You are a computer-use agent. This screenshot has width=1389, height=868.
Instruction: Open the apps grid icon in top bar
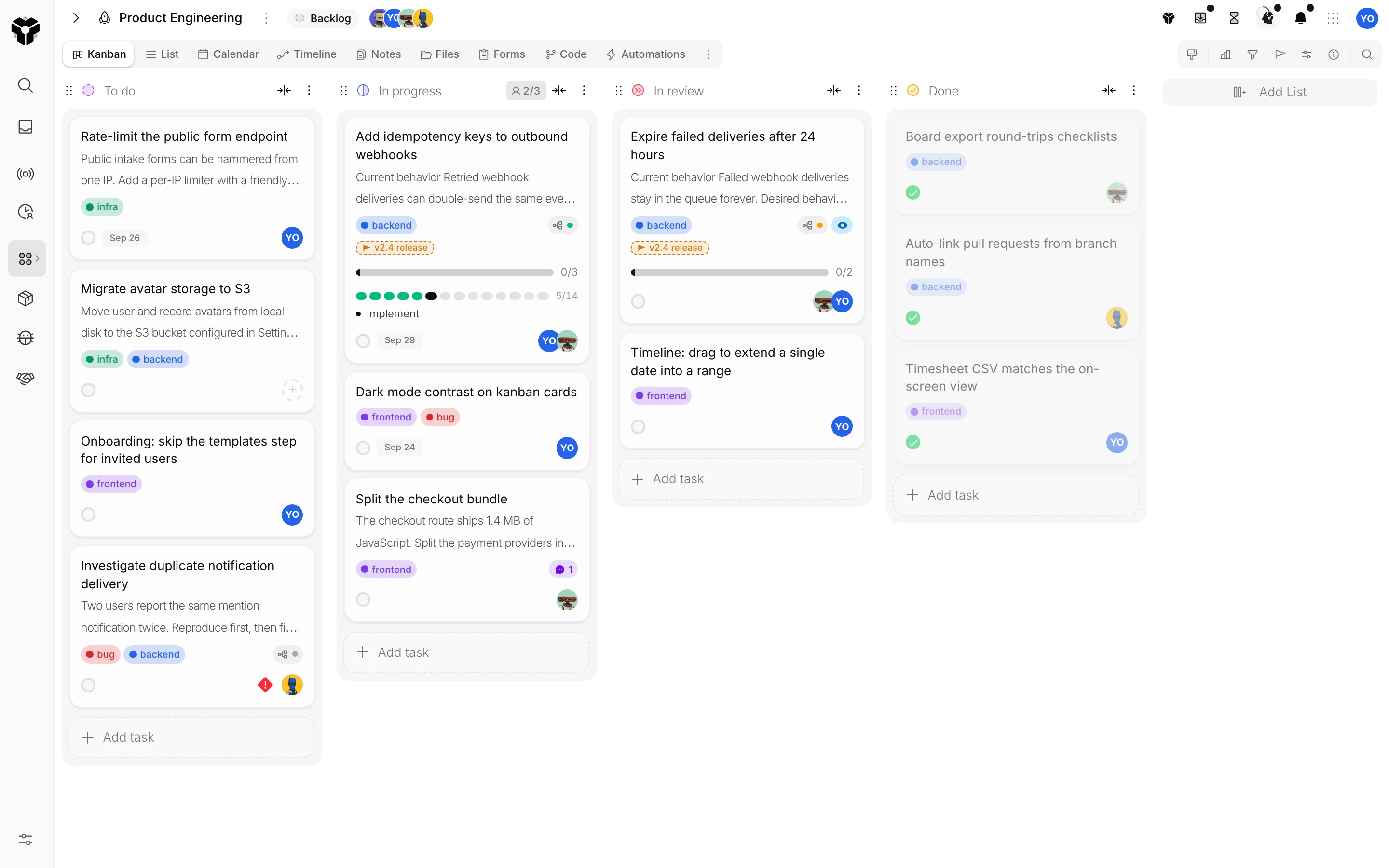pyautogui.click(x=1333, y=18)
